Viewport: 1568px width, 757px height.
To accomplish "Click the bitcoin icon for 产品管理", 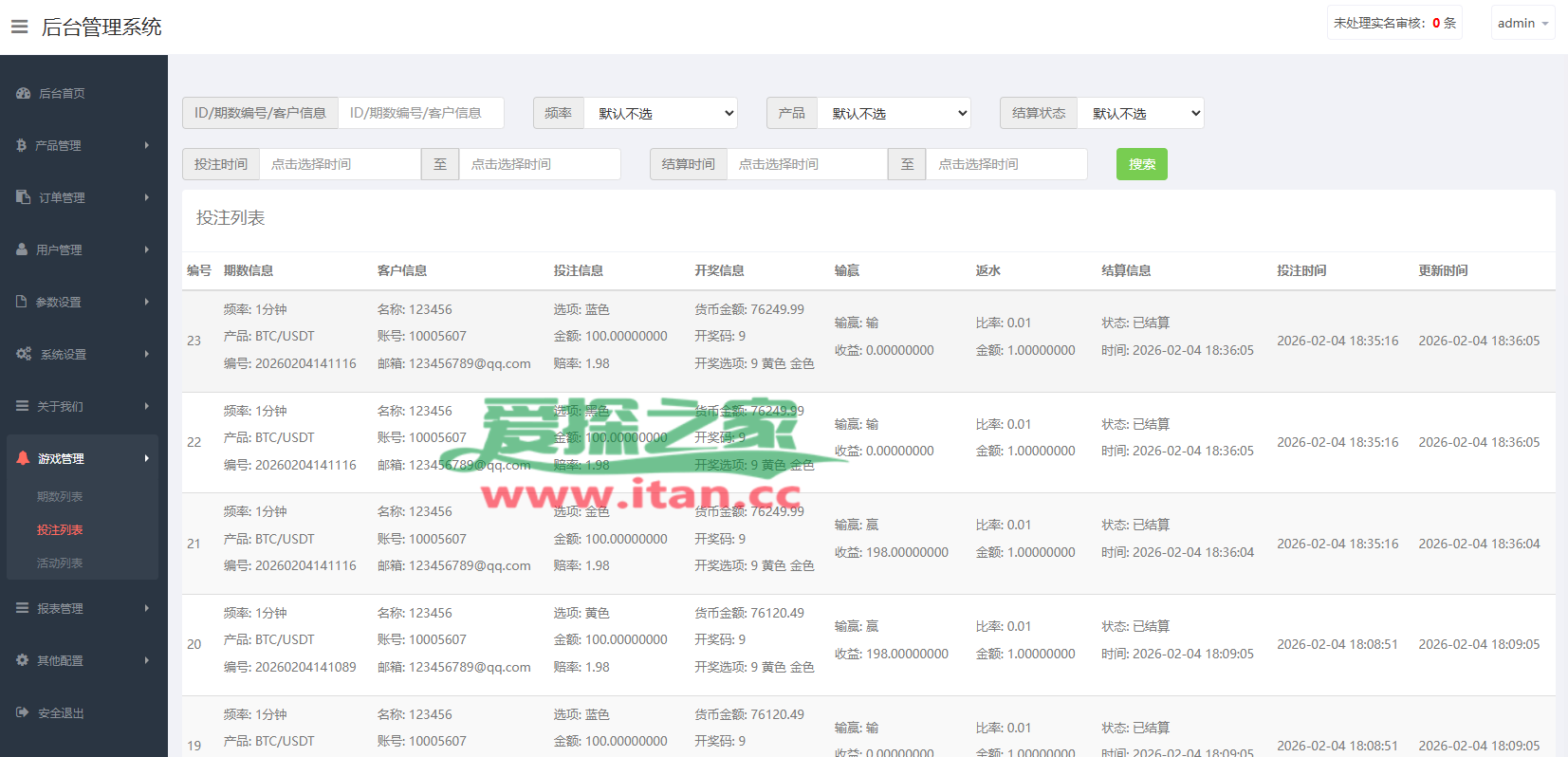I will (22, 145).
